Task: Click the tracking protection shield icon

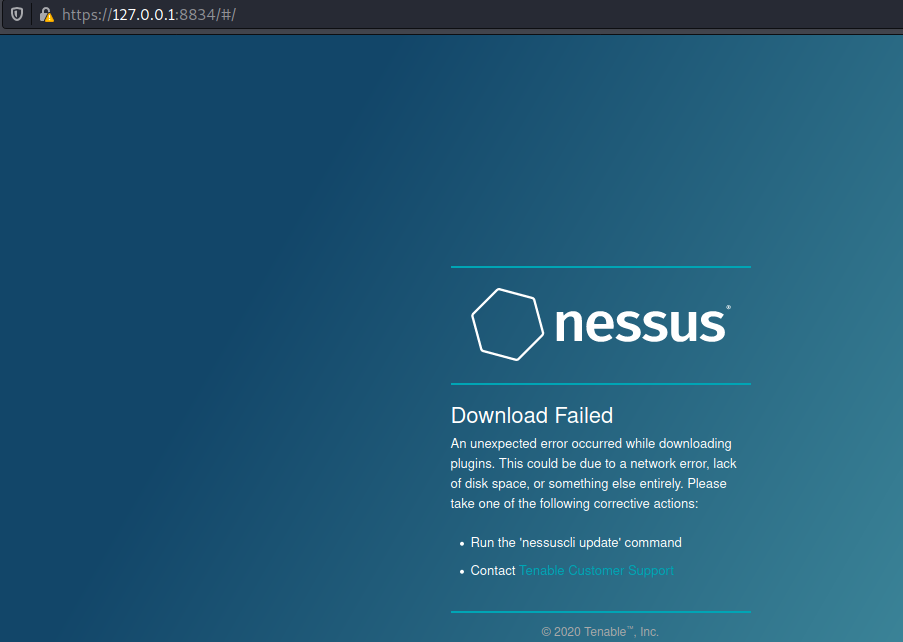Action: coord(17,14)
